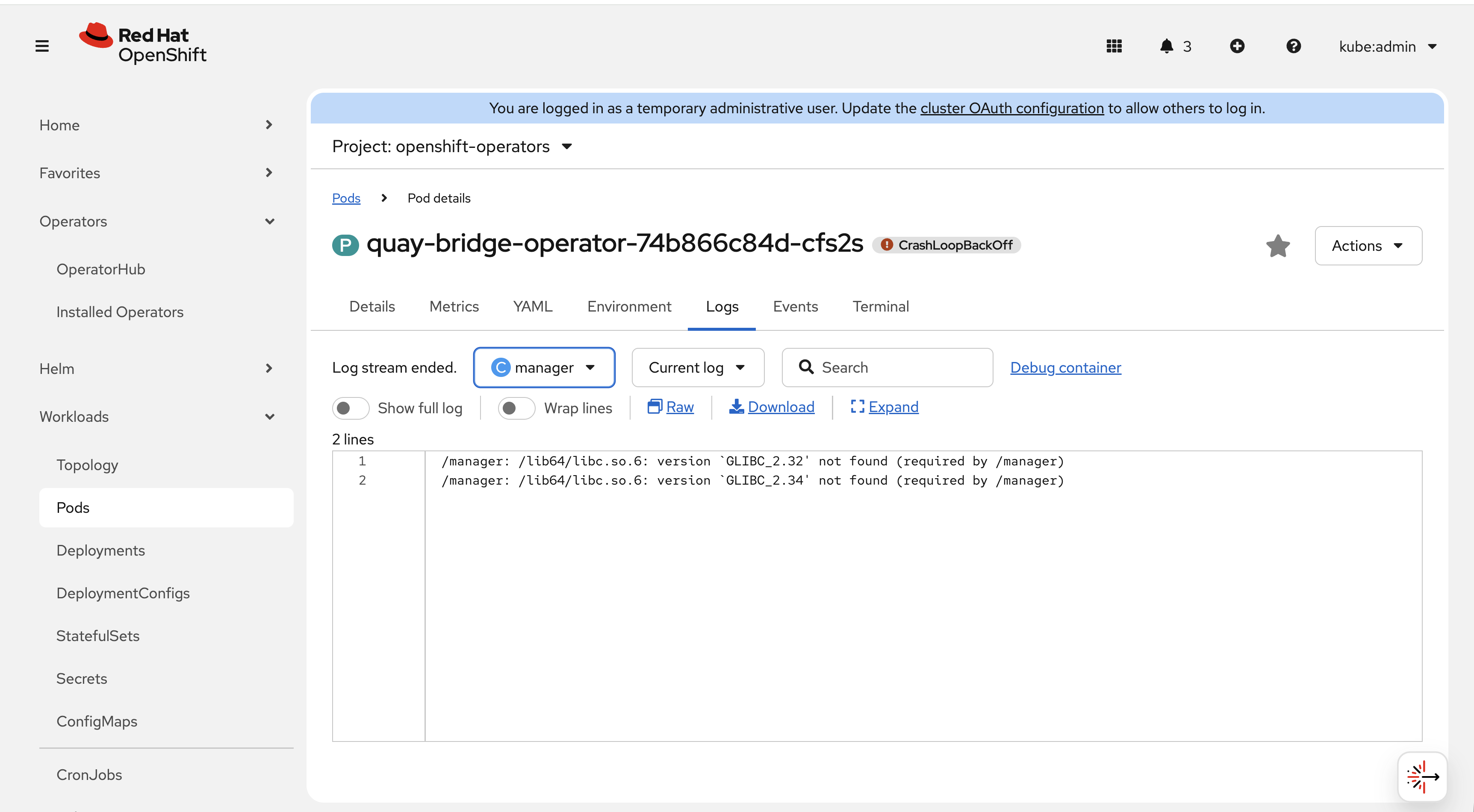Click the Debug container link
1474x812 pixels.
1065,368
